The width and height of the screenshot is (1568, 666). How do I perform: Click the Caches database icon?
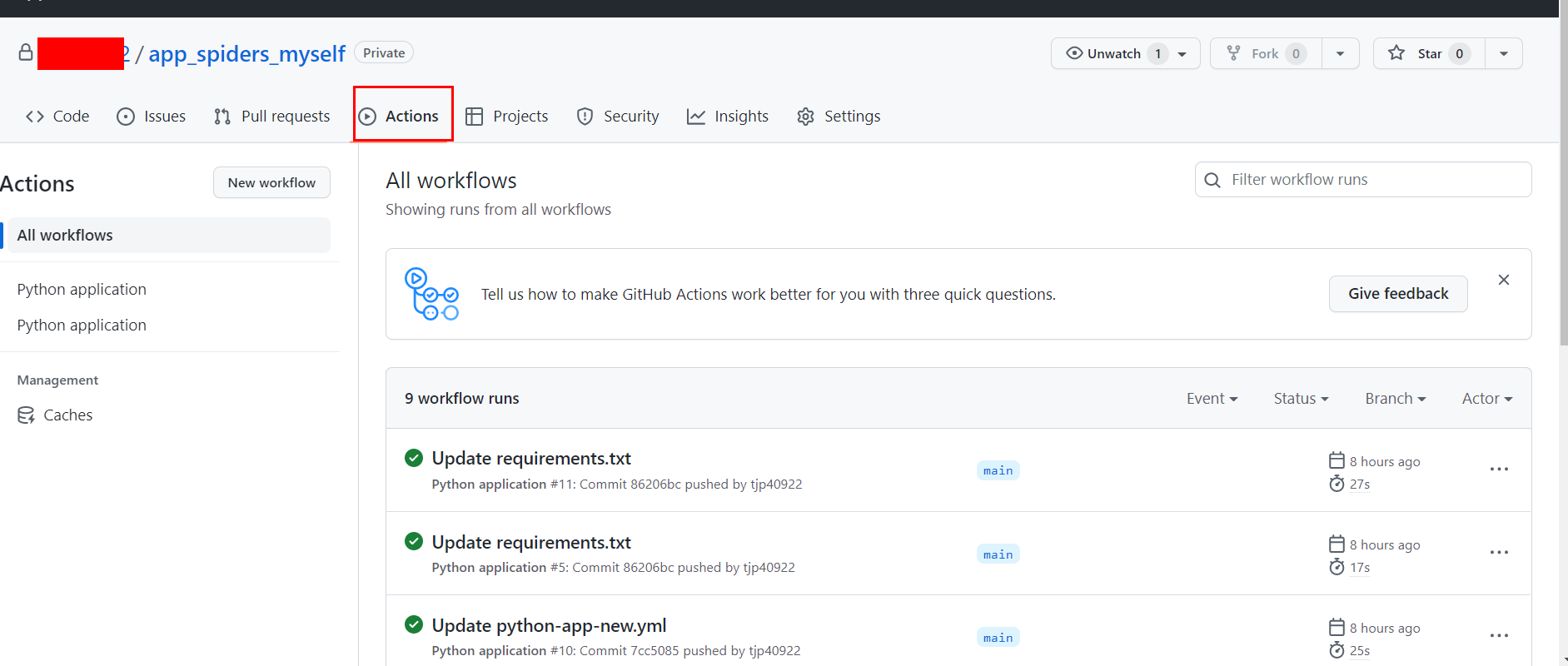click(x=26, y=415)
